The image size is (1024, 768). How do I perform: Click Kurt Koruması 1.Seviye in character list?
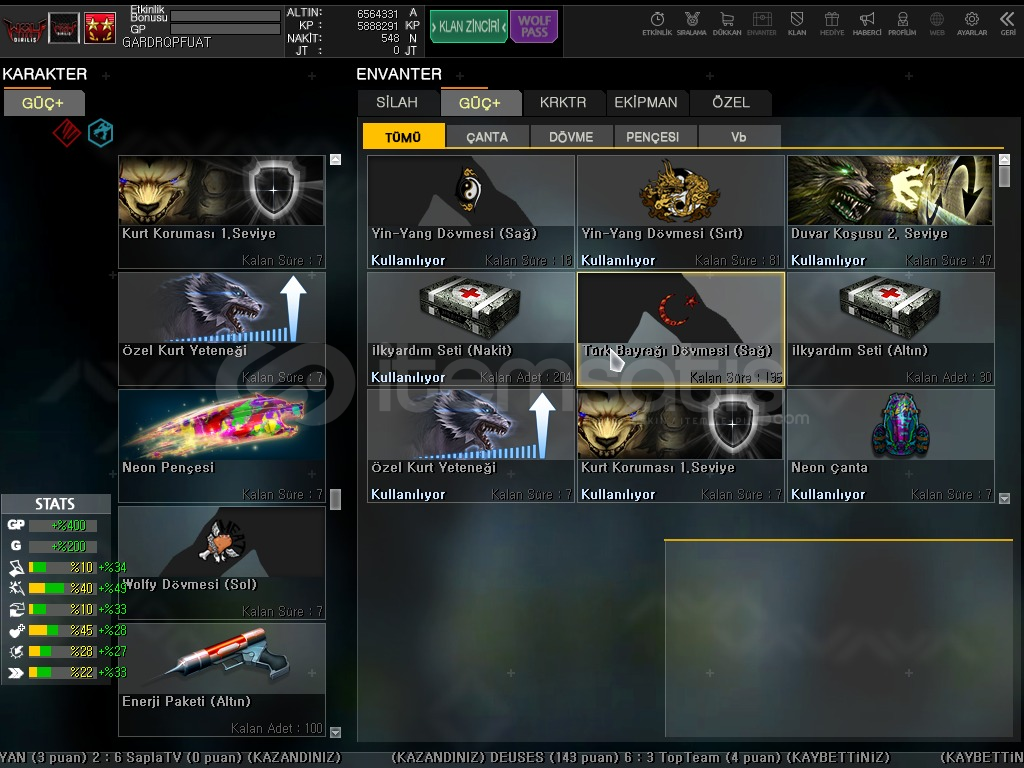pos(222,212)
